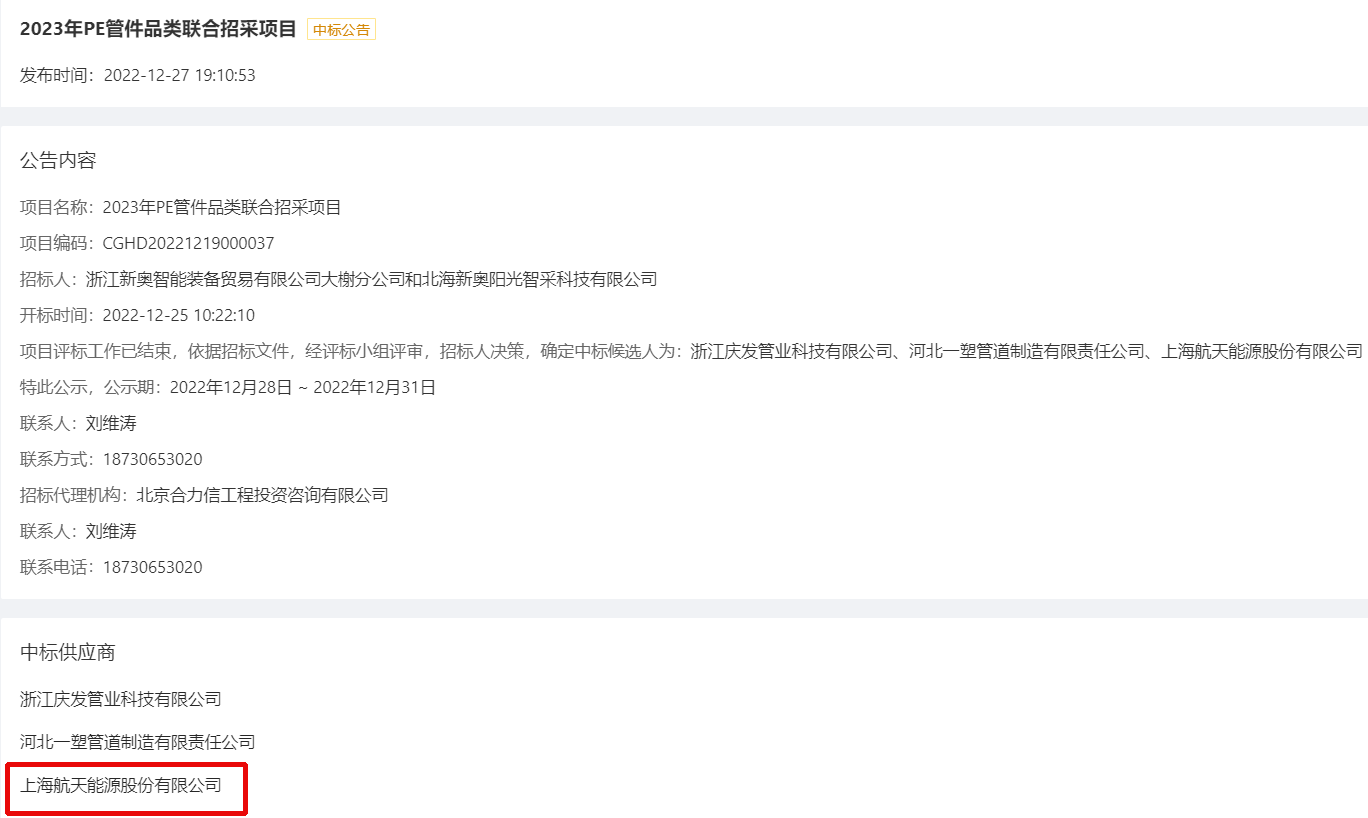
Task: Select the 开标时间 2022-12-25 10:22:10 line
Action: (x=138, y=315)
